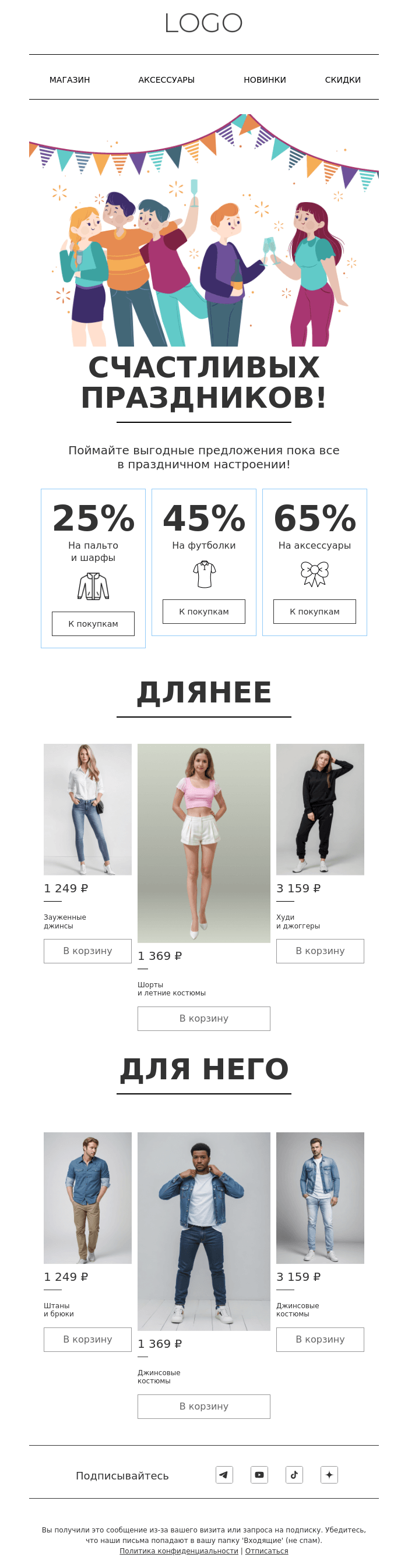Open the Telegram social icon
Image resolution: width=408 pixels, height=1568 pixels.
224,1474
